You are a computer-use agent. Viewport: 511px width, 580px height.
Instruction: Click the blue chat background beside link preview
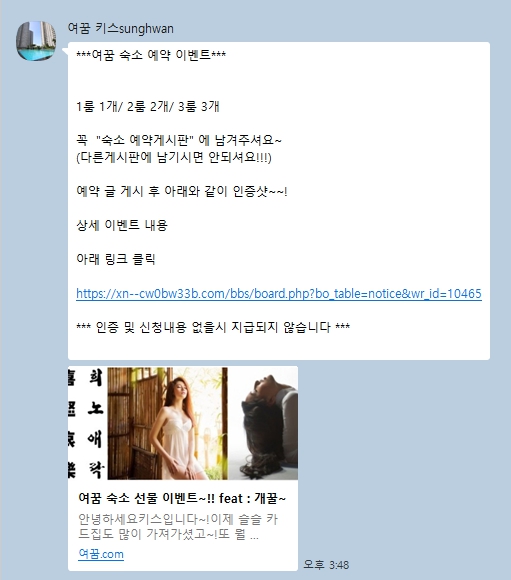[x=403, y=462]
